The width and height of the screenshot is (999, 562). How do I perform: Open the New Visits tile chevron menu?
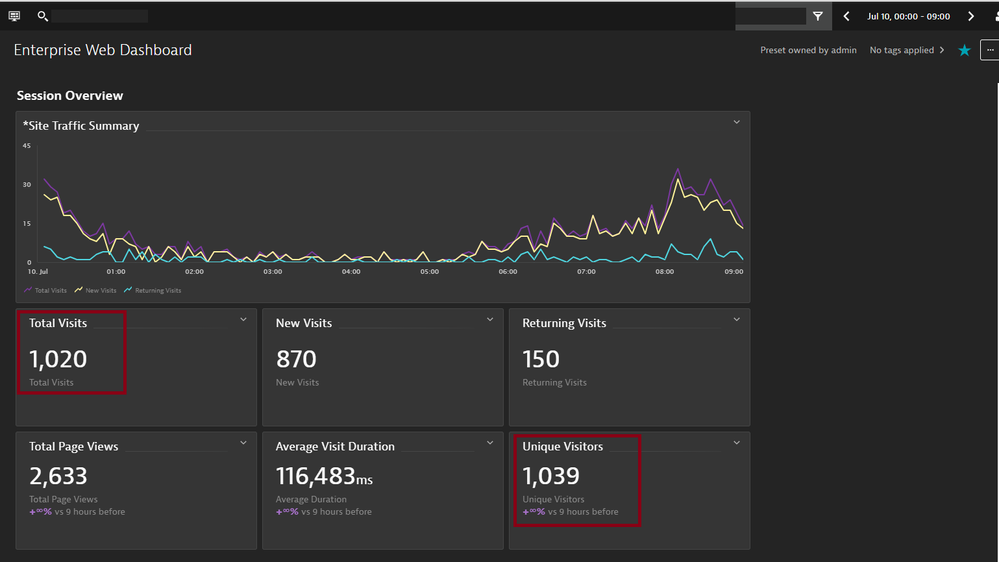490,320
